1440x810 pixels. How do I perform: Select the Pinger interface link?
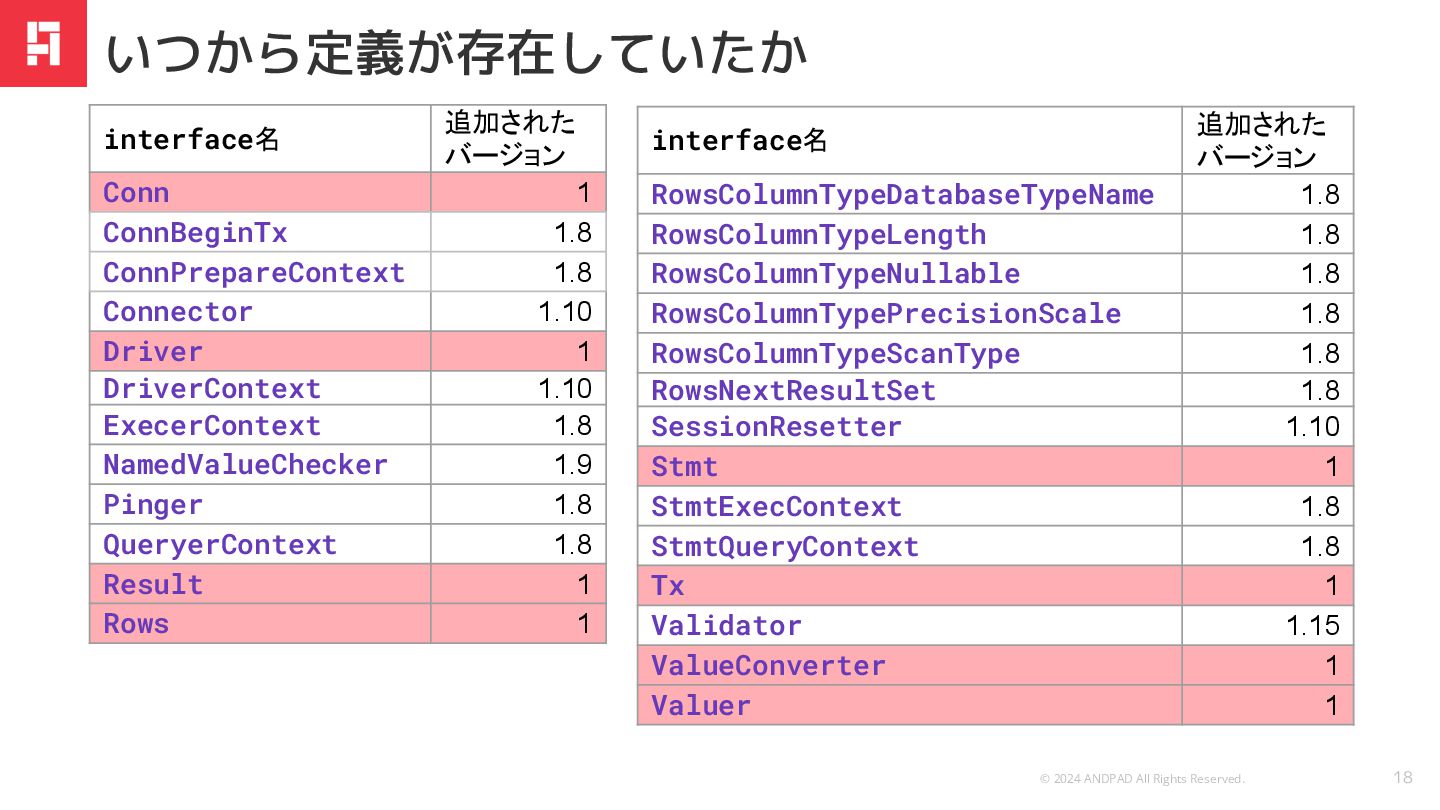[x=153, y=505]
